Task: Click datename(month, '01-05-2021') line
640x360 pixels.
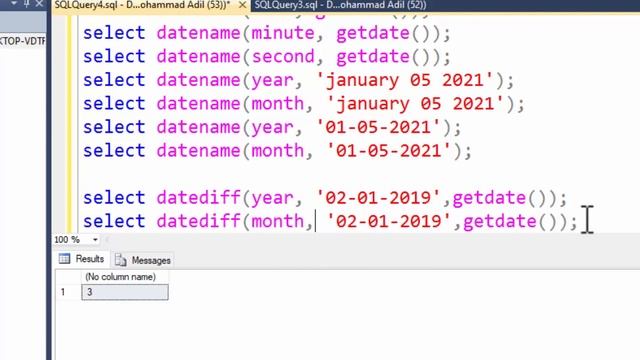Action: [278, 151]
